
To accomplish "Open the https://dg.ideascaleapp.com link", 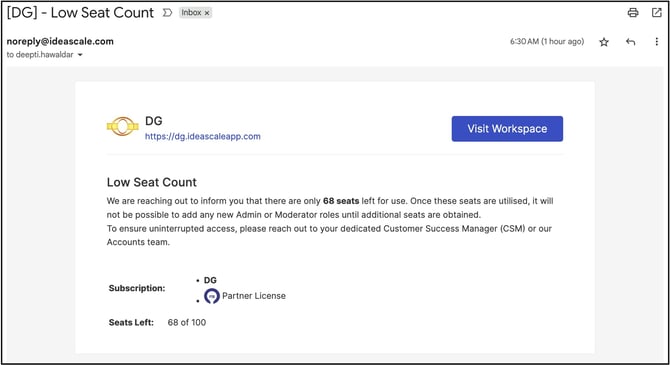I will [x=203, y=136].
